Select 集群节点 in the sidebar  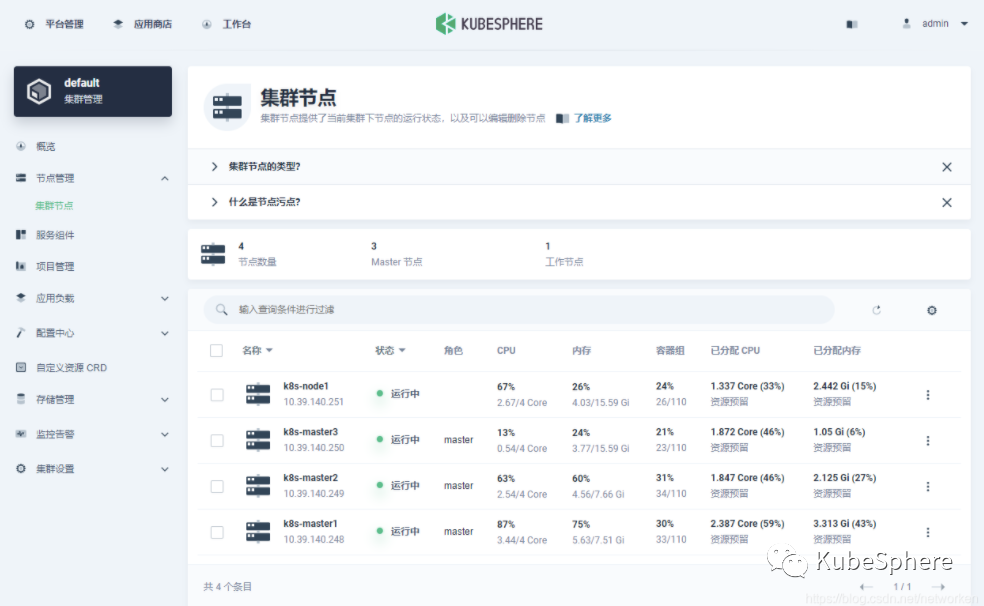[54, 206]
